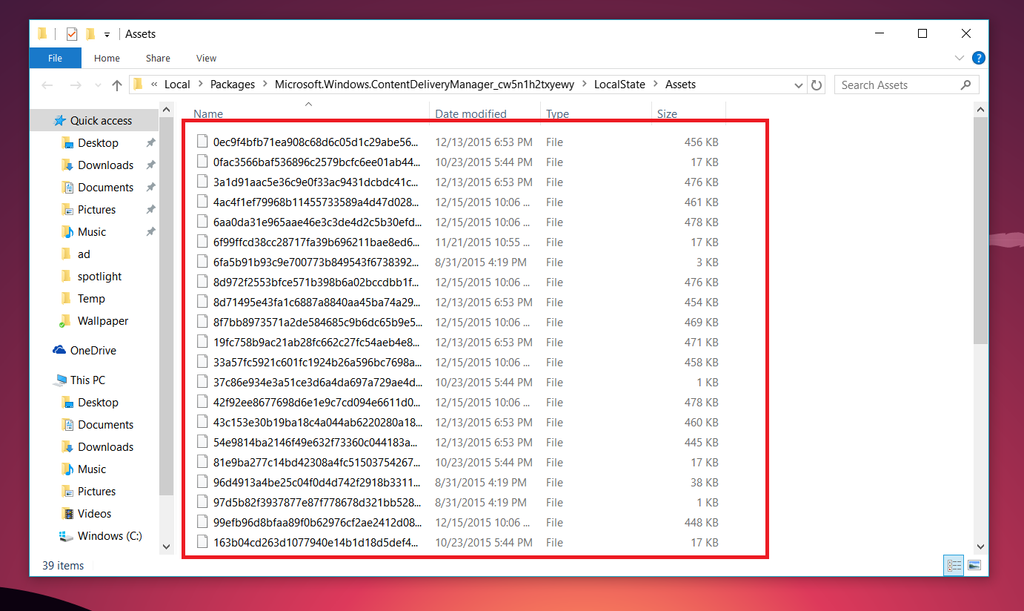Open the File menu

pos(55,58)
